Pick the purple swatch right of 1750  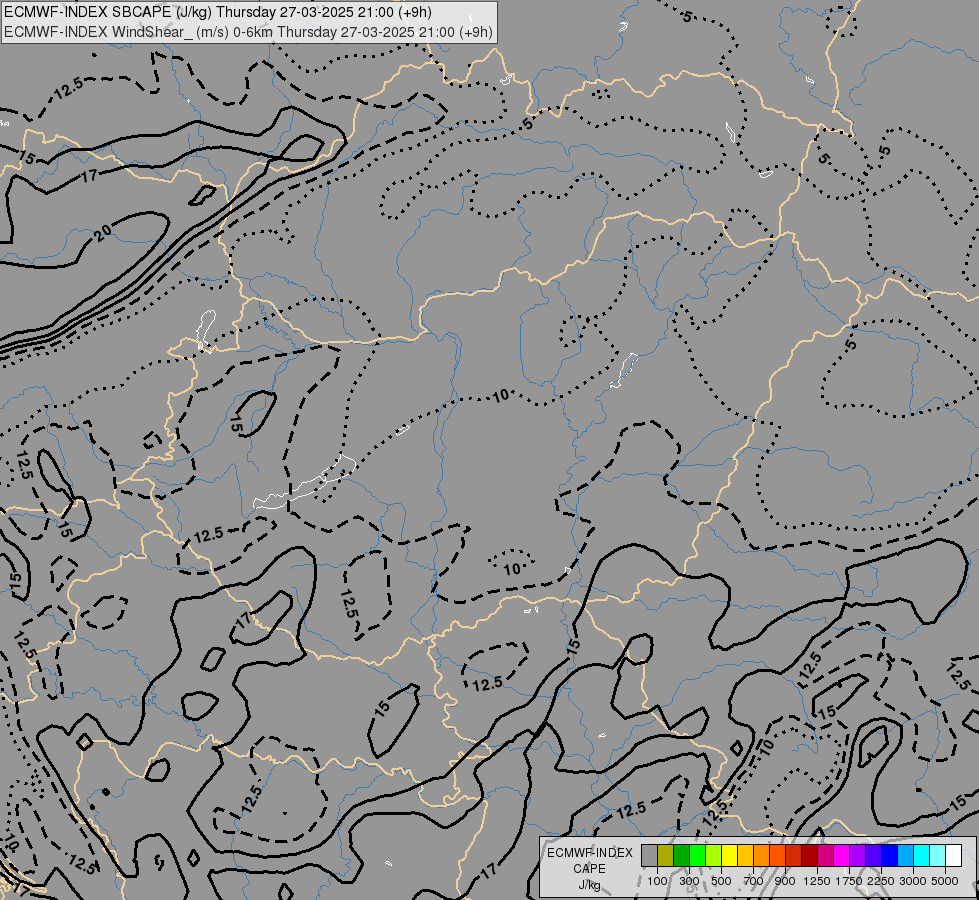(x=857, y=855)
